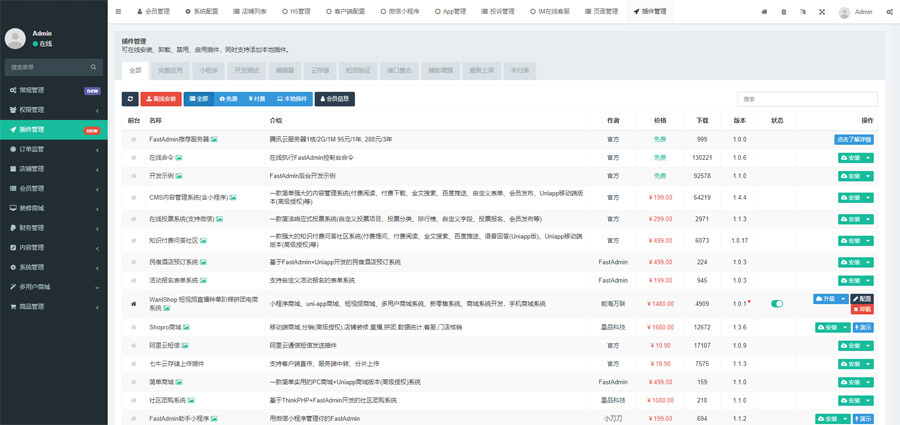The image size is (900, 425).
Task: Click the home icon in top-right header
Action: 765,12
